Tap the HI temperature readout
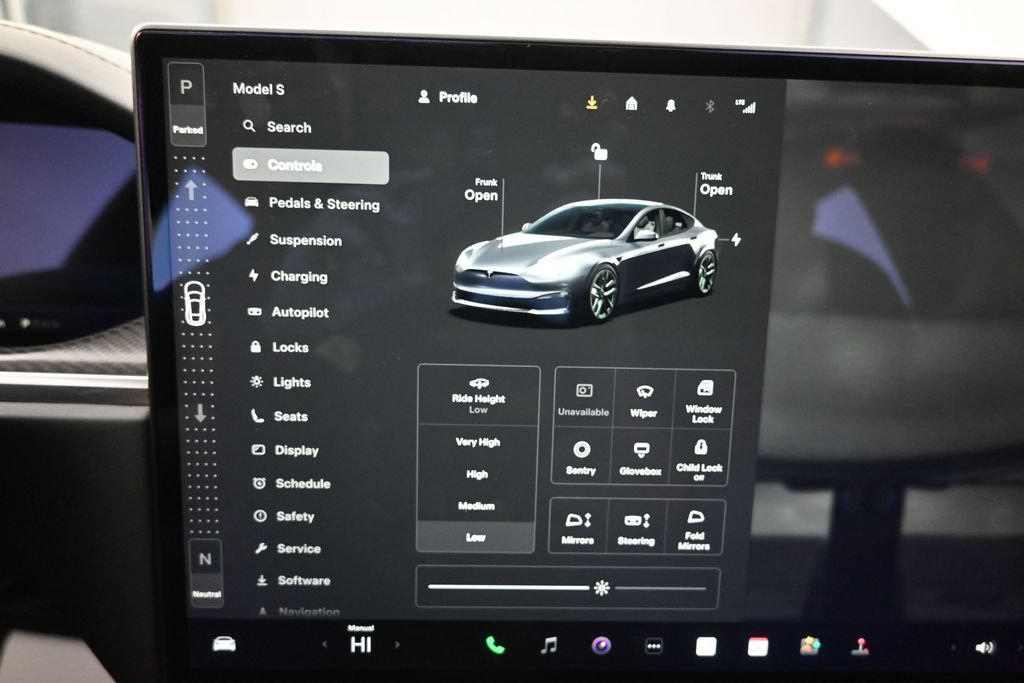1024x683 pixels. (361, 643)
